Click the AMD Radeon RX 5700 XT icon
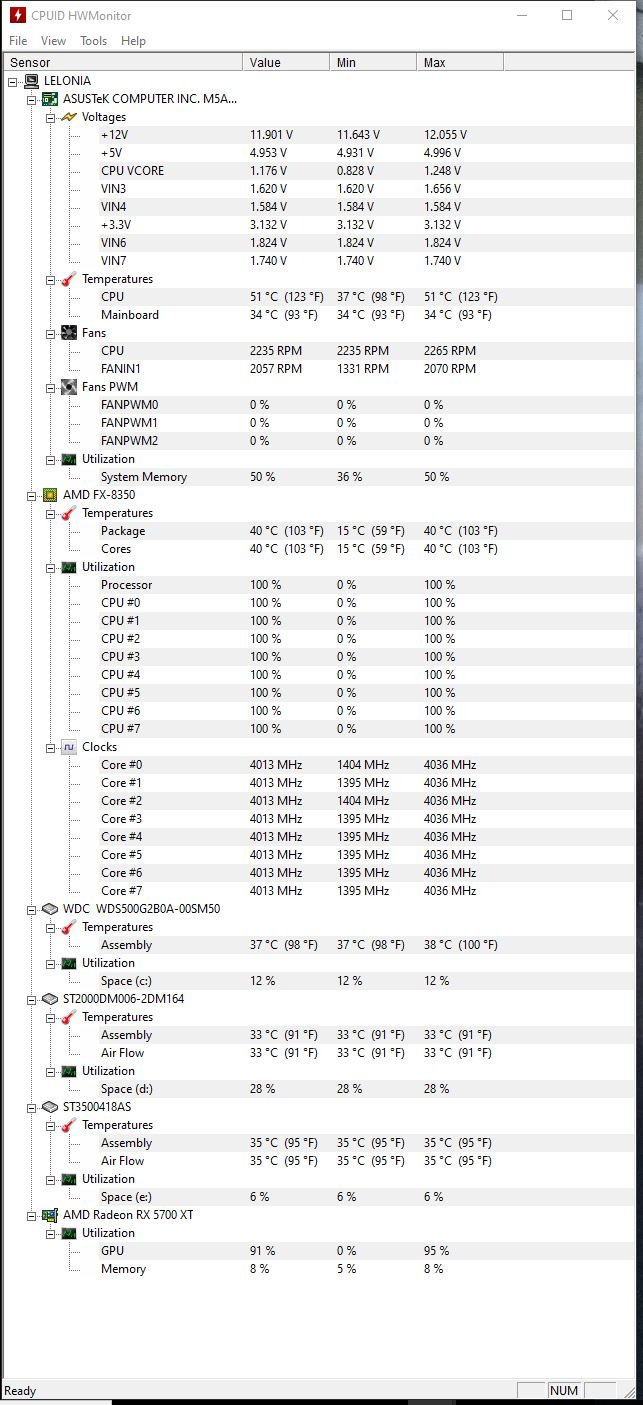This screenshot has width=643, height=1405. coord(50,1215)
